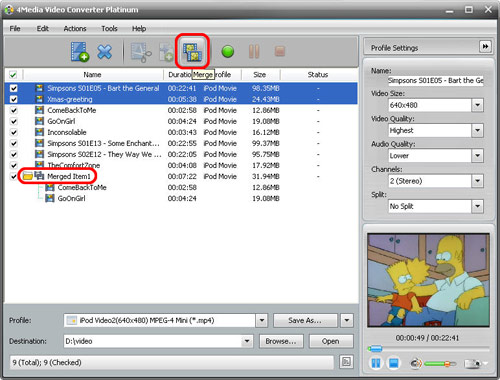Open dropdown arrow next to Save As
The image size is (500, 380).
pos(347,320)
